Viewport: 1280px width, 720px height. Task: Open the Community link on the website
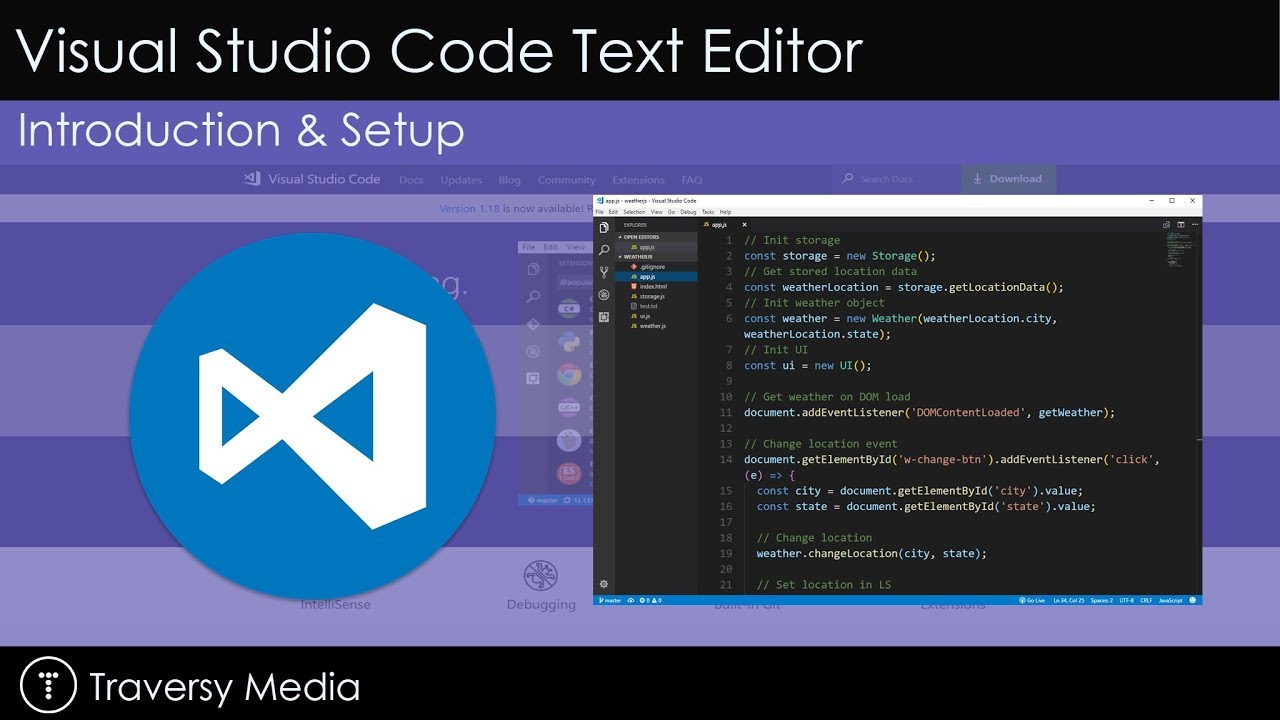[x=566, y=180]
